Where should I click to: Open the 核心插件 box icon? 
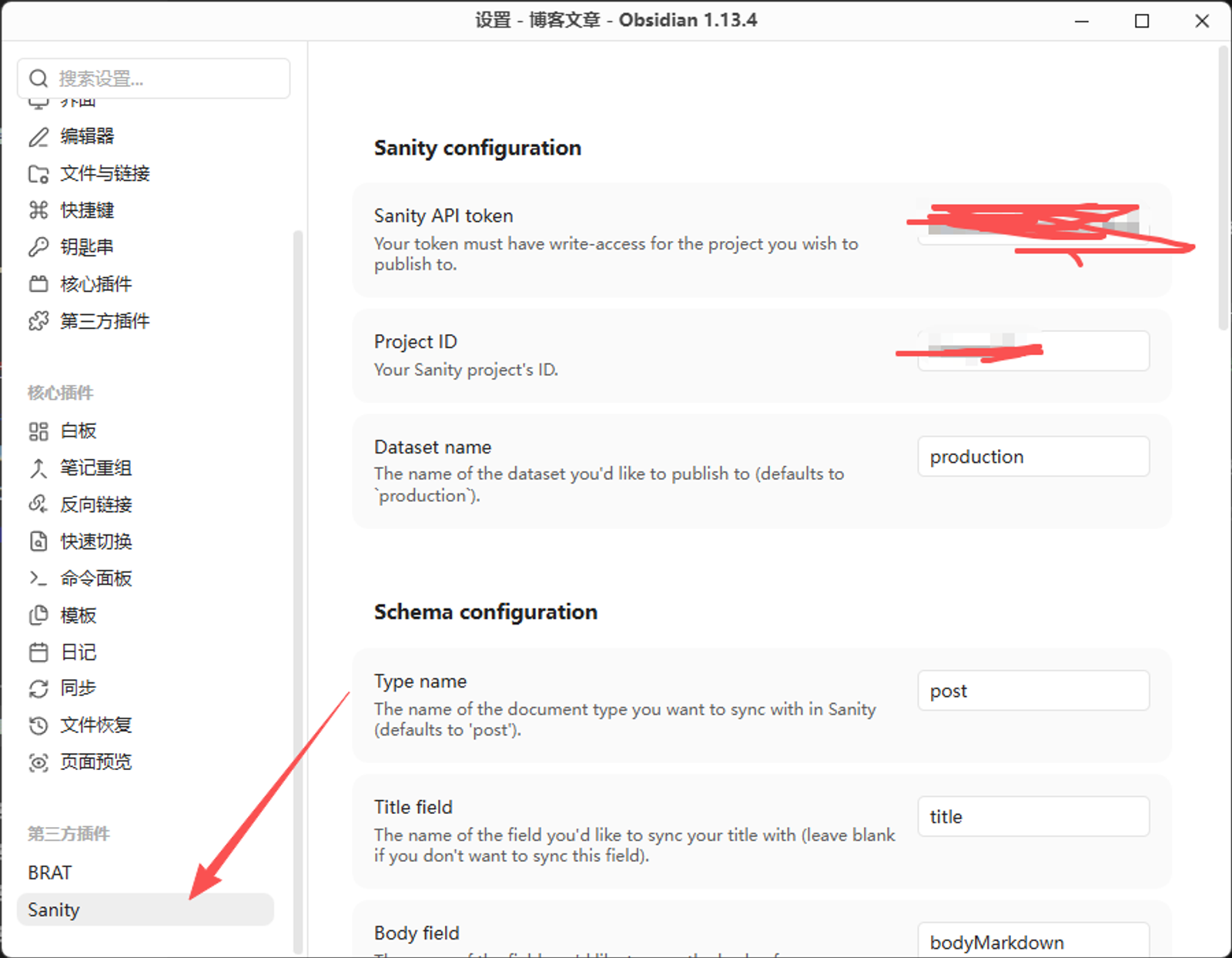click(x=38, y=284)
